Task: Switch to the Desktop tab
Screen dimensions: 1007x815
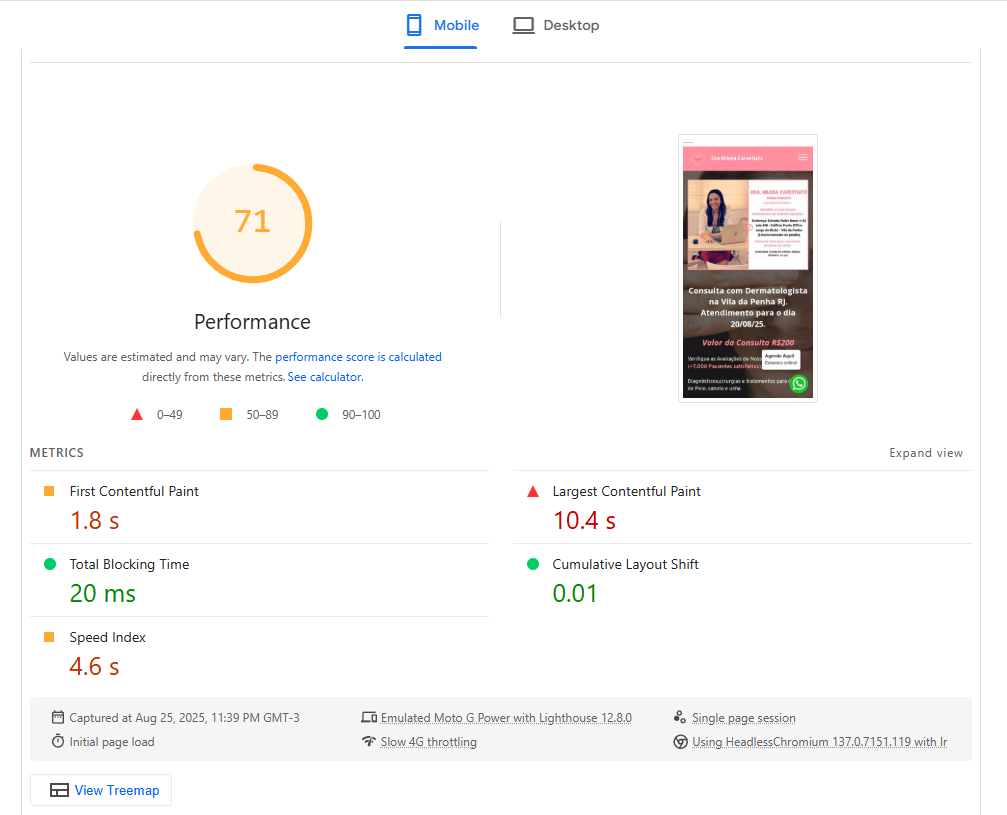Action: point(556,25)
